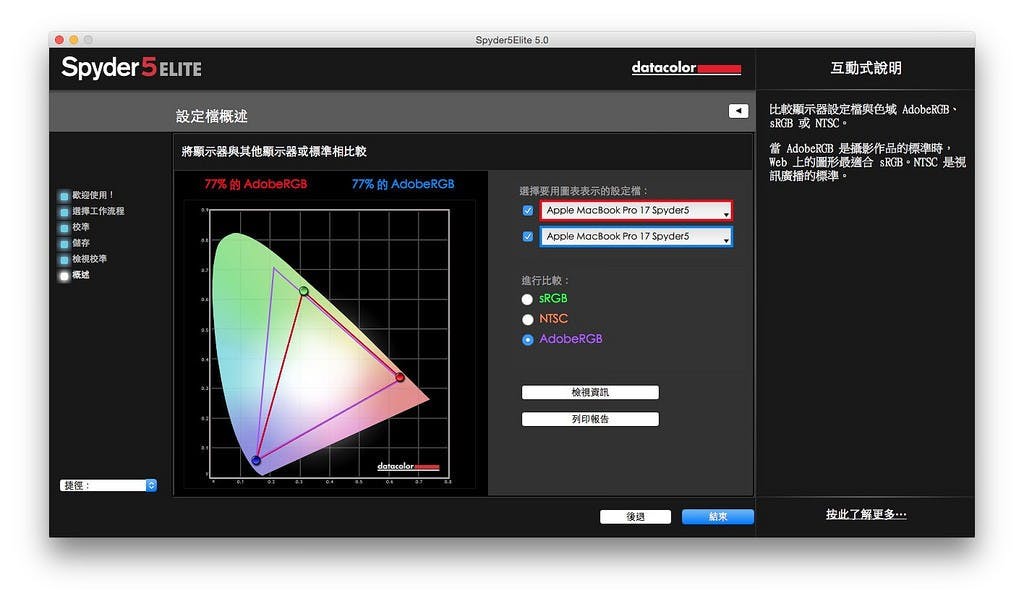Open the 按此了解更多 link
1024x604 pixels.
point(866,515)
